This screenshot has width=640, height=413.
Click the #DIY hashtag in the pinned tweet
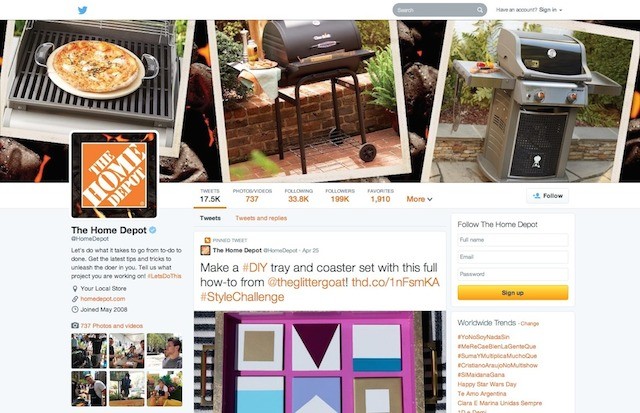pos(255,268)
